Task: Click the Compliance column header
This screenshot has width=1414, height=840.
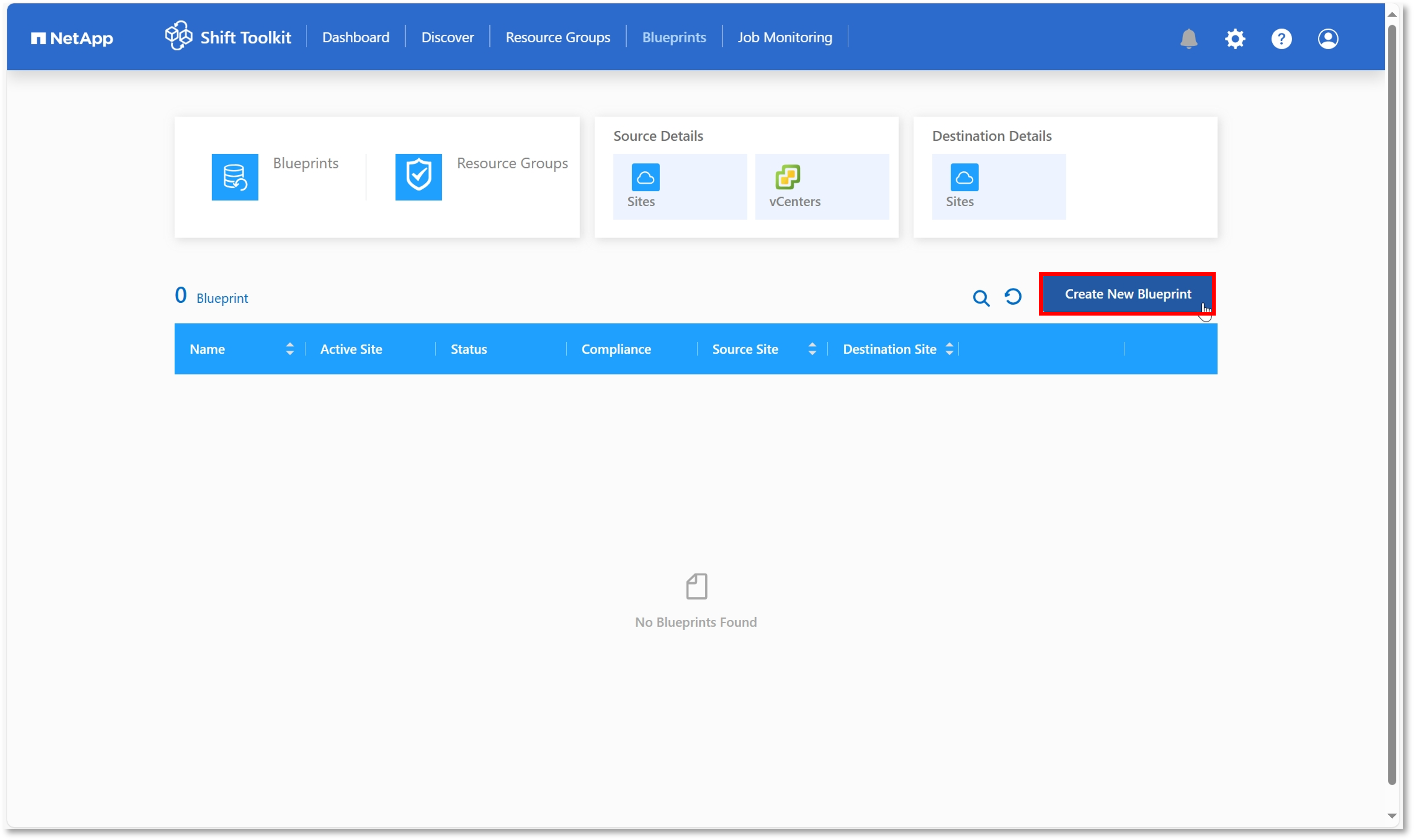Action: pos(616,349)
